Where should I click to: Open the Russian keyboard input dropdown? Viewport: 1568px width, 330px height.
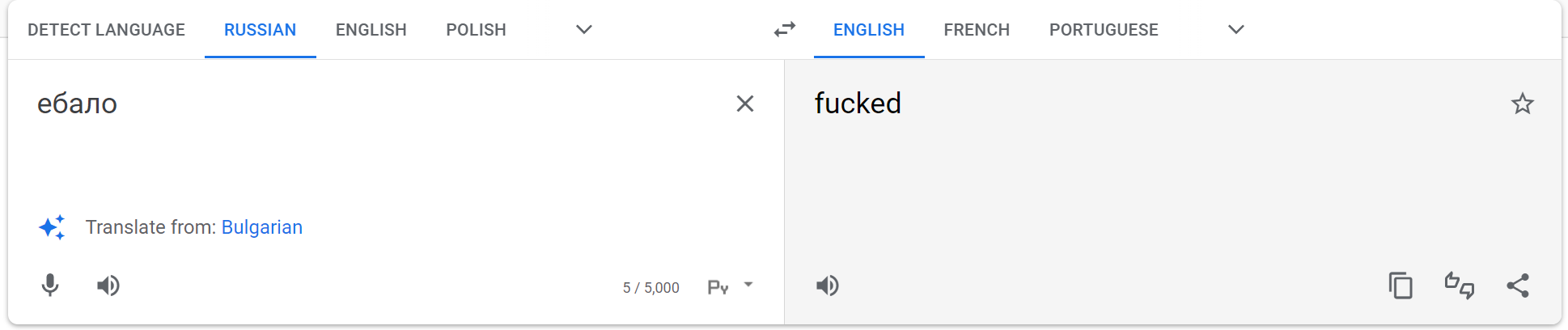point(748,286)
